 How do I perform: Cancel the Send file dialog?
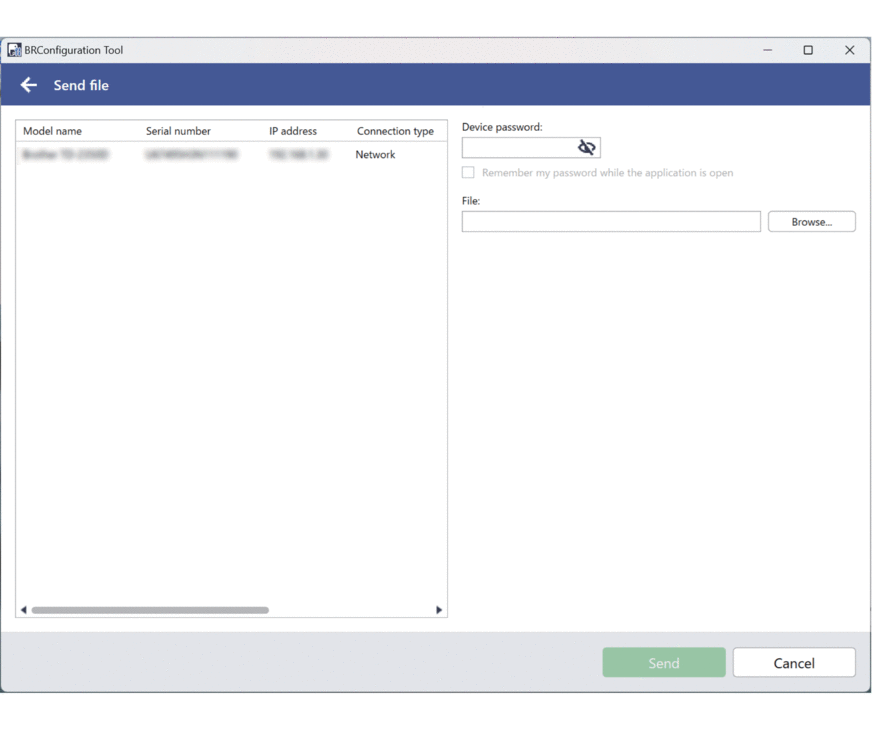[793, 663]
